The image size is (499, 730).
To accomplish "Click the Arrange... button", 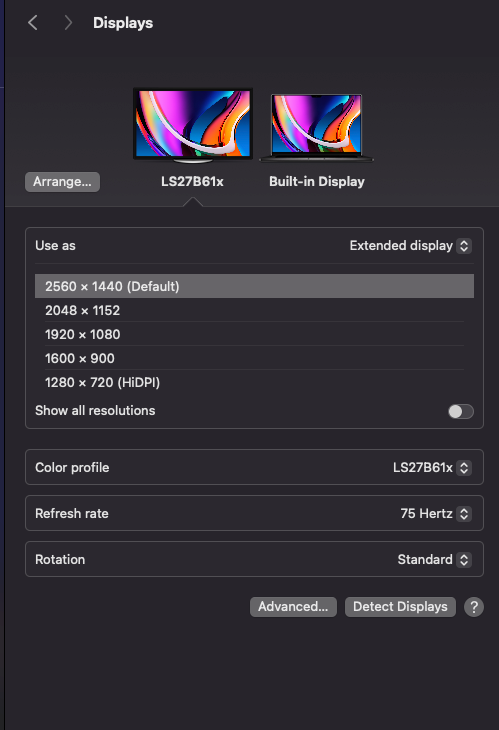I will click(x=62, y=182).
